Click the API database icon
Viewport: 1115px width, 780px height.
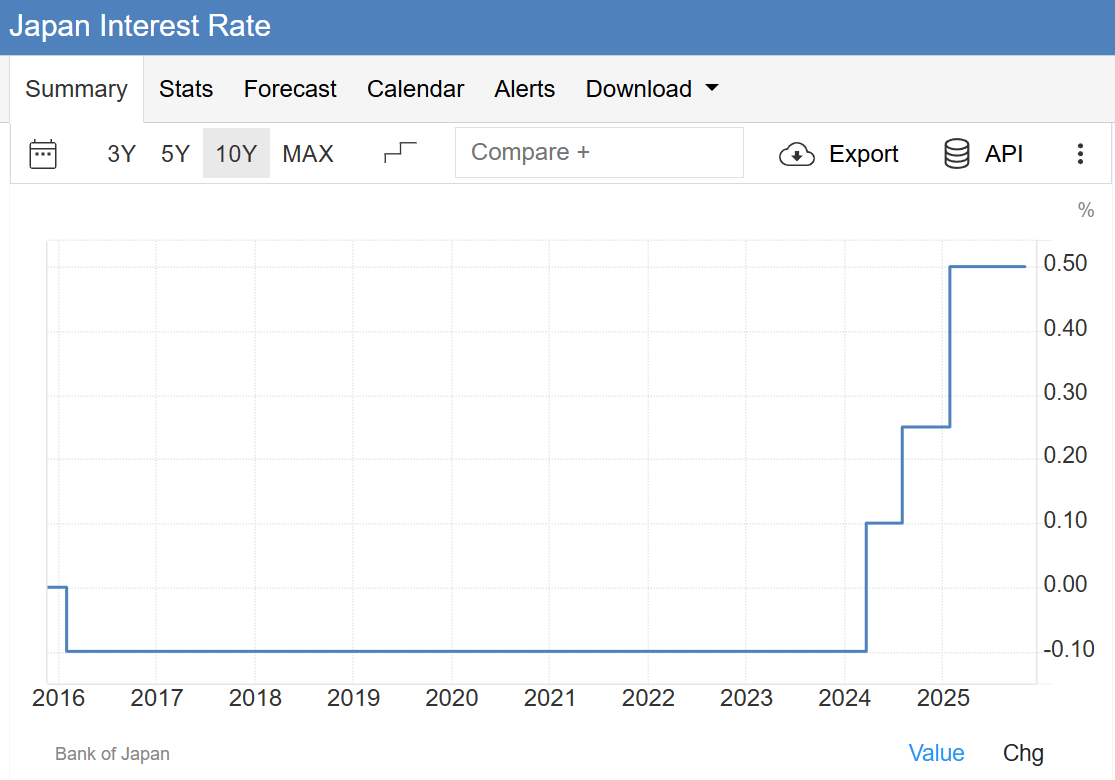tap(957, 154)
